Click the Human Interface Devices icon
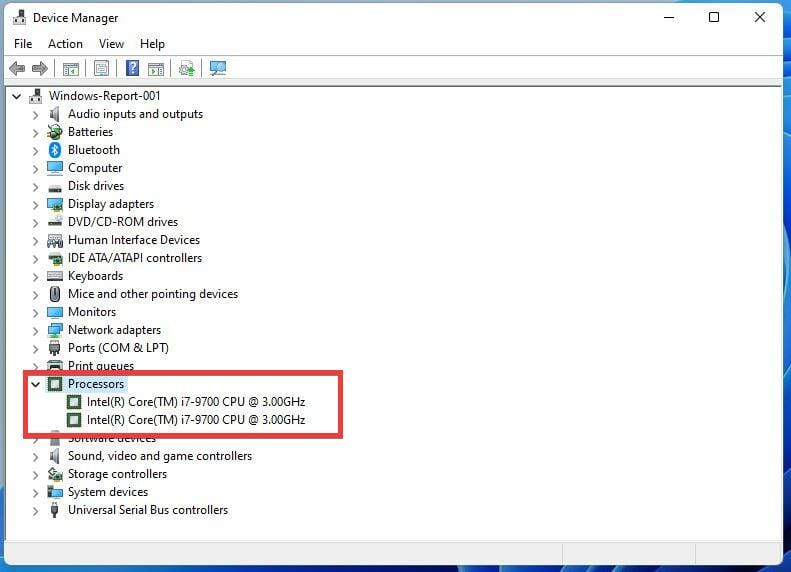The height and width of the screenshot is (572, 791). click(54, 241)
